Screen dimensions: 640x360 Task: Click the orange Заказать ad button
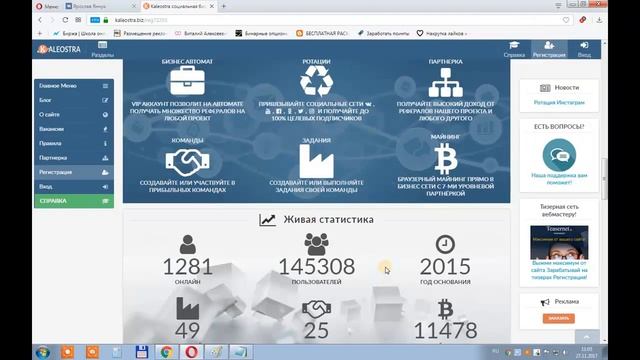pyautogui.click(x=559, y=318)
